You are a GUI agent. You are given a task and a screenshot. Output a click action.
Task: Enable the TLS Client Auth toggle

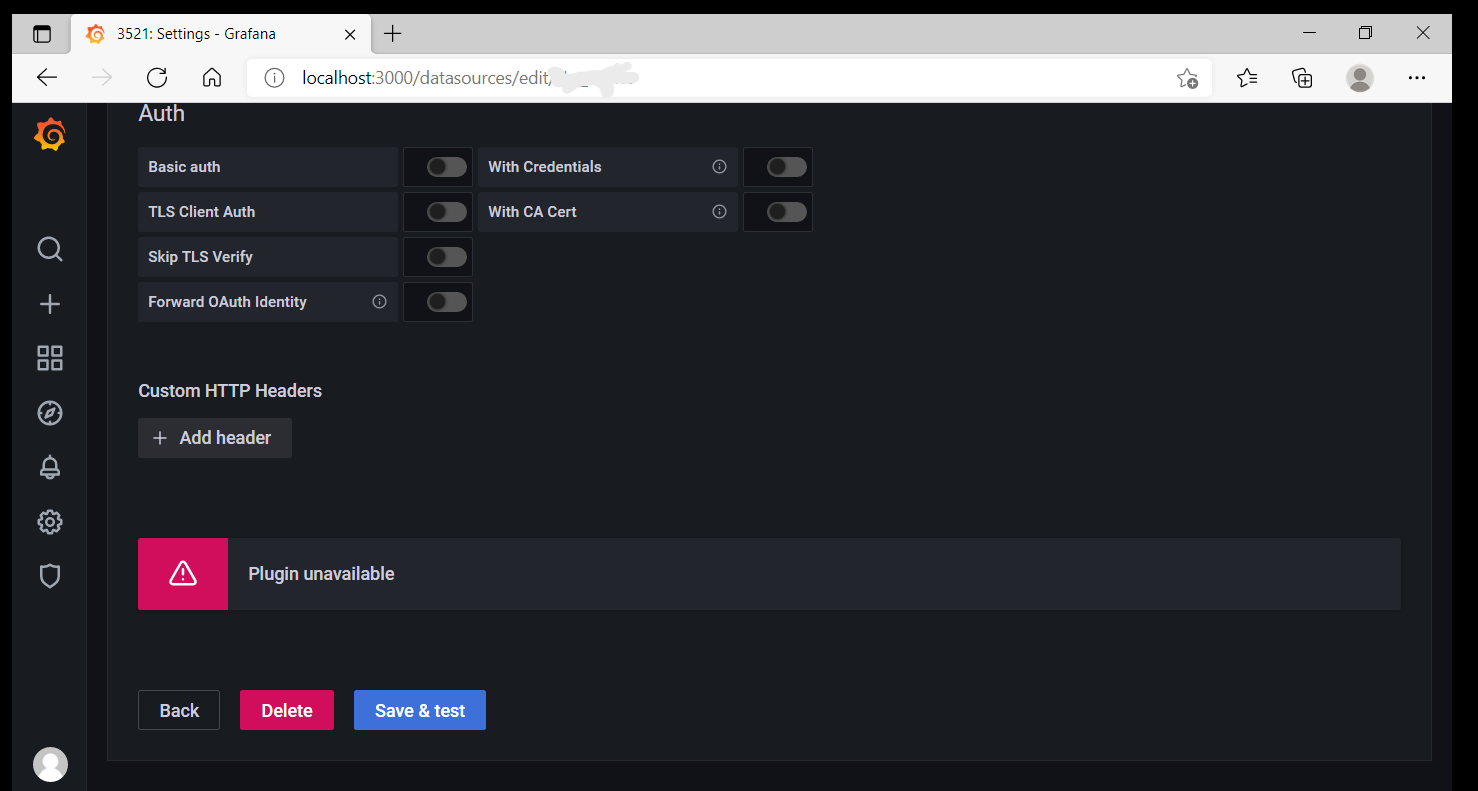(x=446, y=212)
